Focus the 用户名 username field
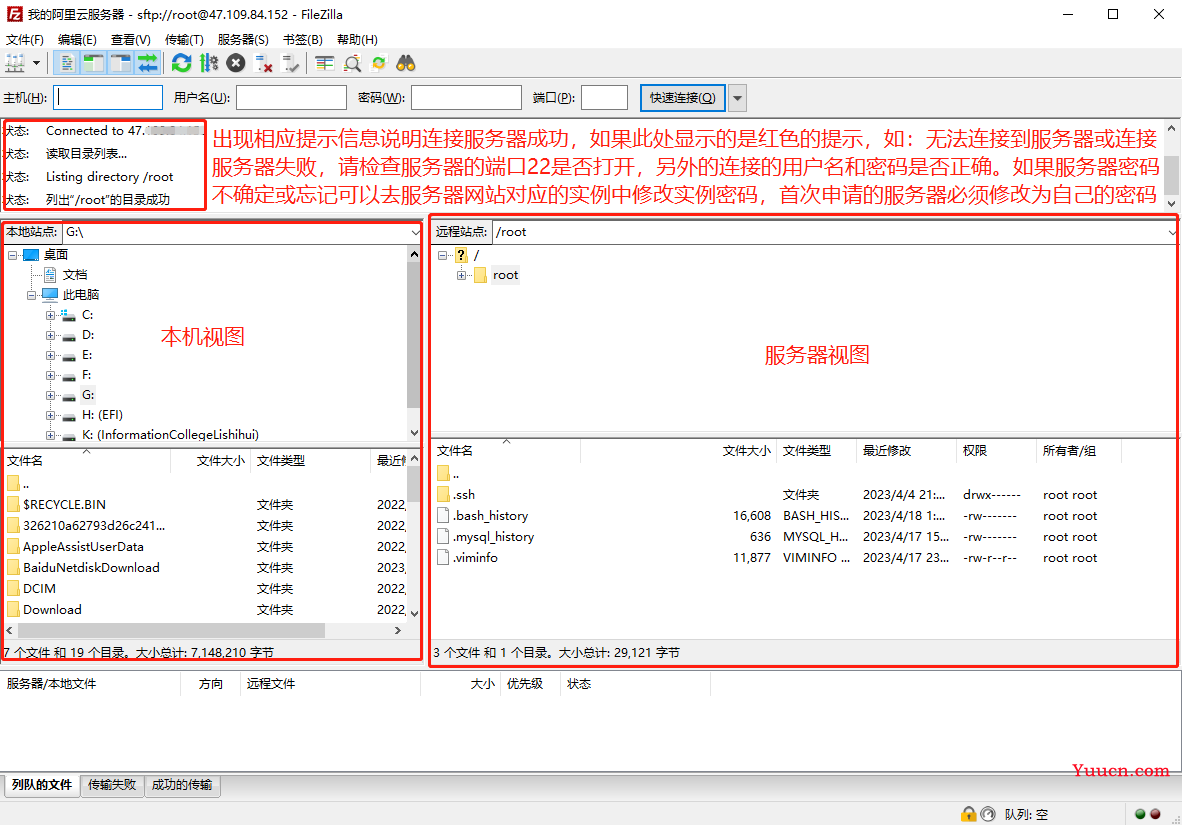The width and height of the screenshot is (1182, 825). coord(291,97)
